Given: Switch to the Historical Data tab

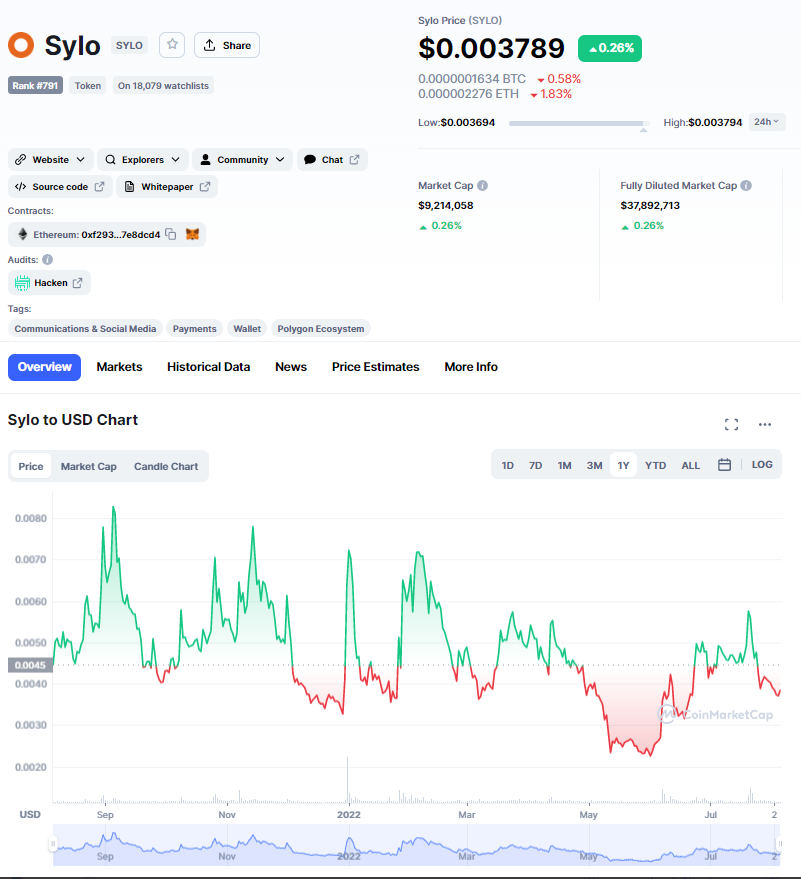Looking at the screenshot, I should (208, 367).
